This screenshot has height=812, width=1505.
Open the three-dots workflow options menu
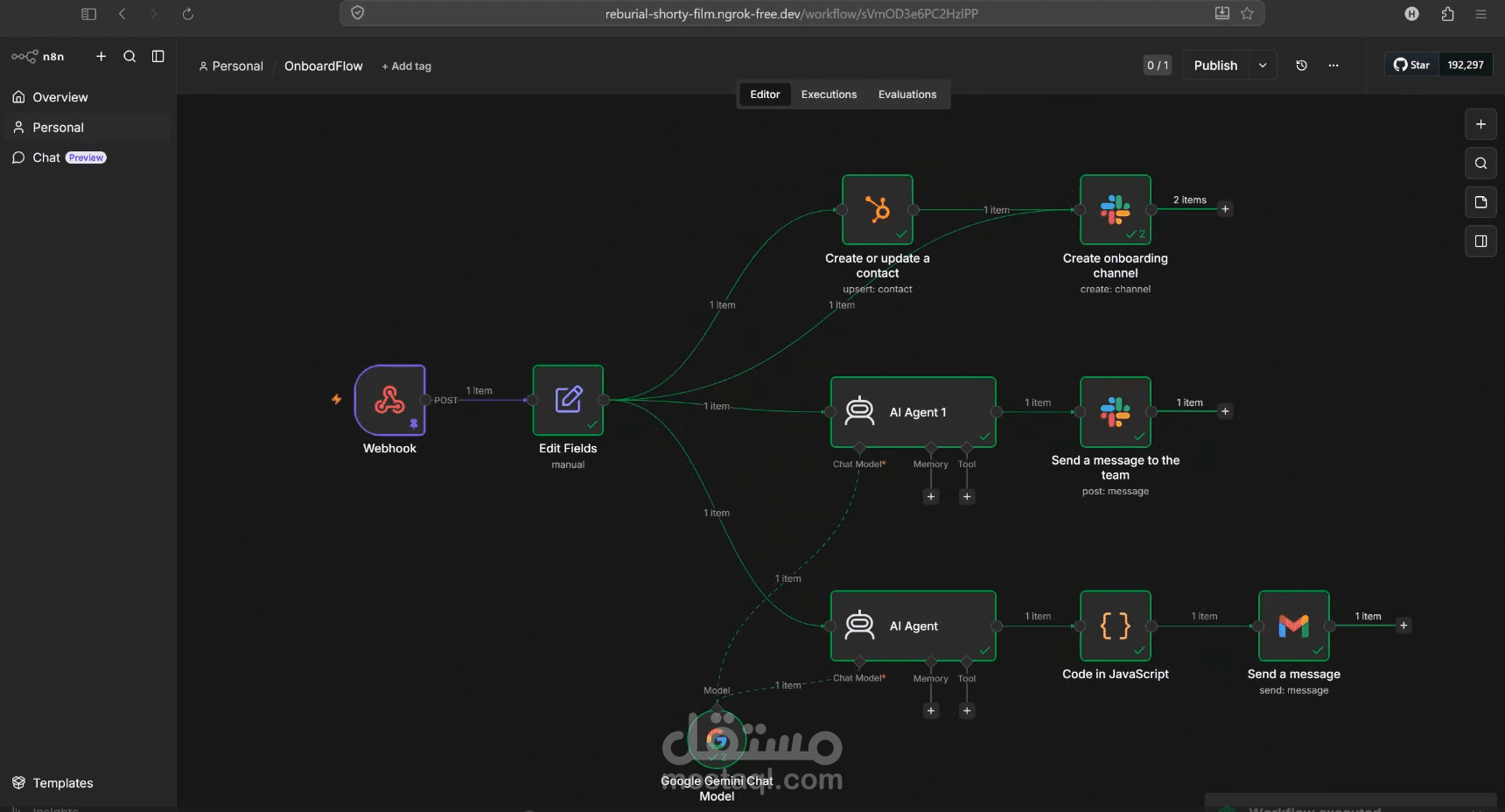click(x=1333, y=66)
